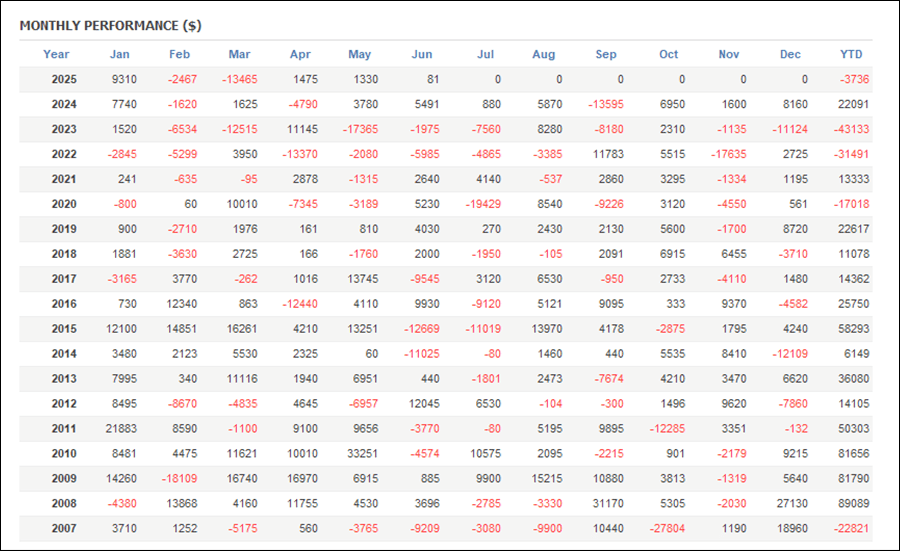Click 2015 Mar value 16261
The height and width of the screenshot is (551, 900).
pyautogui.click(x=242, y=329)
